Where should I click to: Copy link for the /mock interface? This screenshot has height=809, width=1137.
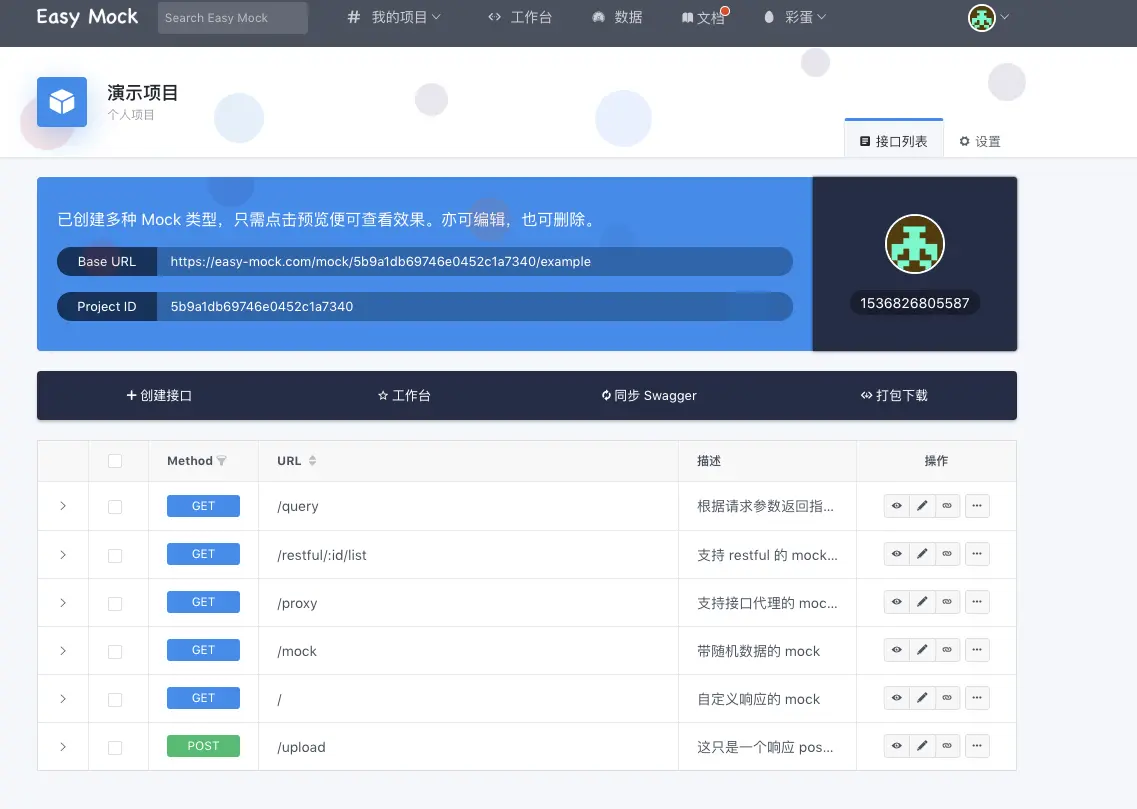pyautogui.click(x=947, y=650)
